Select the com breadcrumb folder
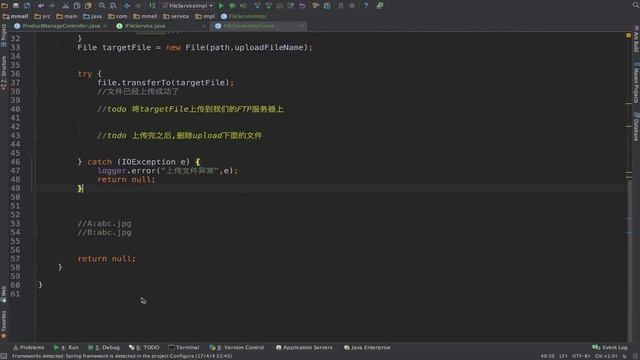This screenshot has width=640, height=360. point(118,16)
